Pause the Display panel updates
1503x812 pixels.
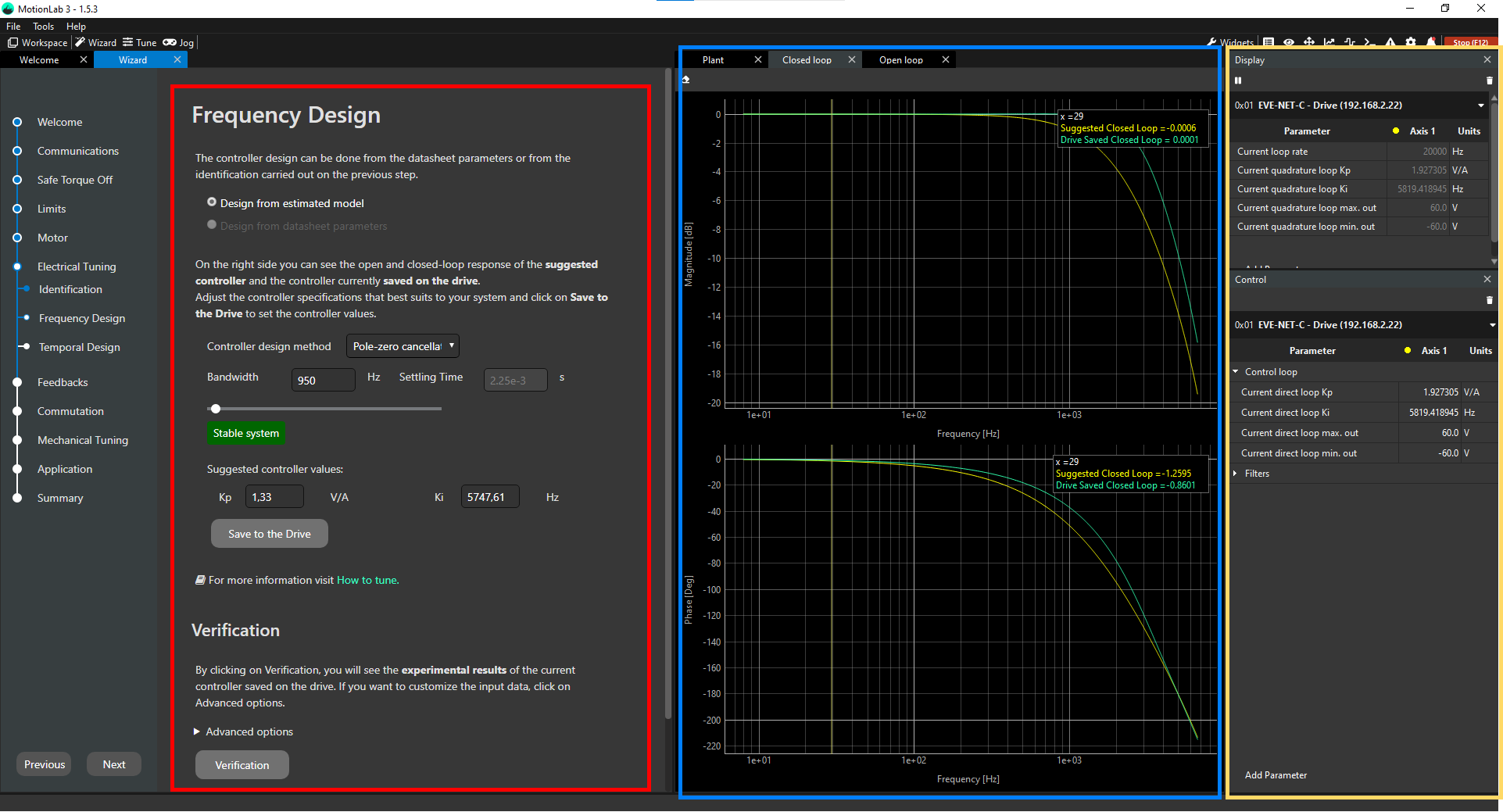(1238, 80)
